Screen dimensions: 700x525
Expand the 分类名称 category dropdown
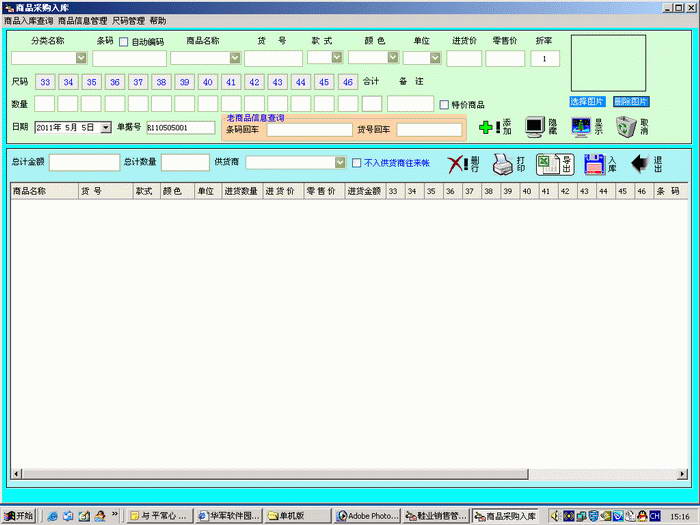[x=81, y=58]
